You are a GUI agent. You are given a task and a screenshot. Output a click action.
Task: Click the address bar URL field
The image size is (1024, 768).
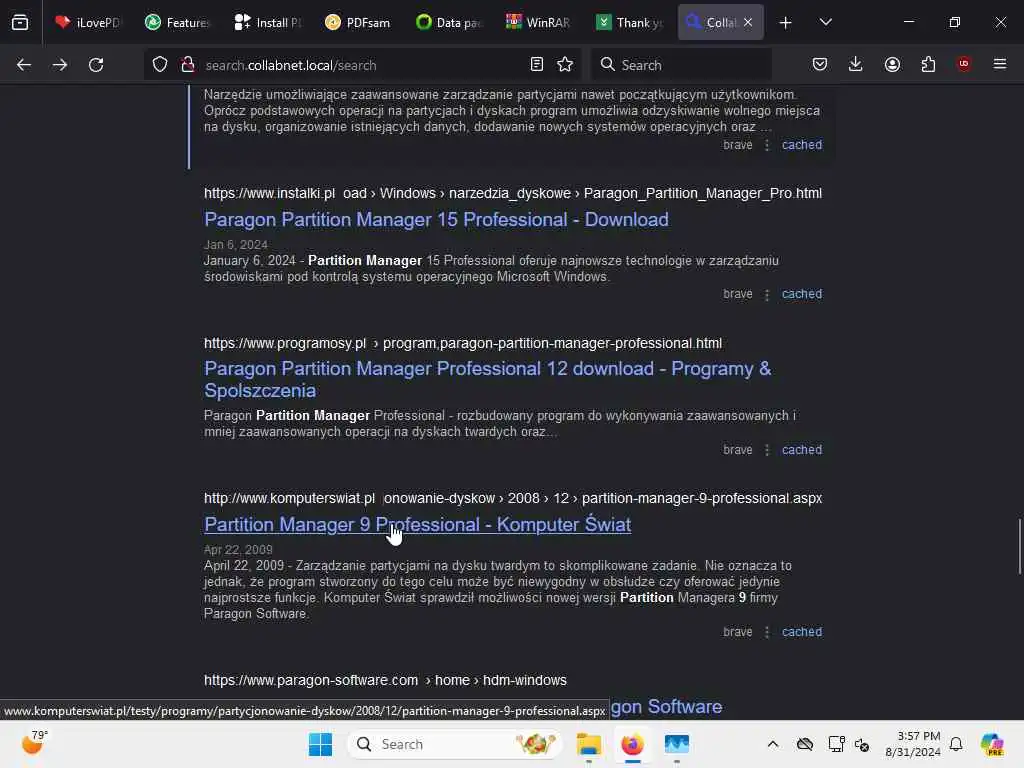pos(362,65)
